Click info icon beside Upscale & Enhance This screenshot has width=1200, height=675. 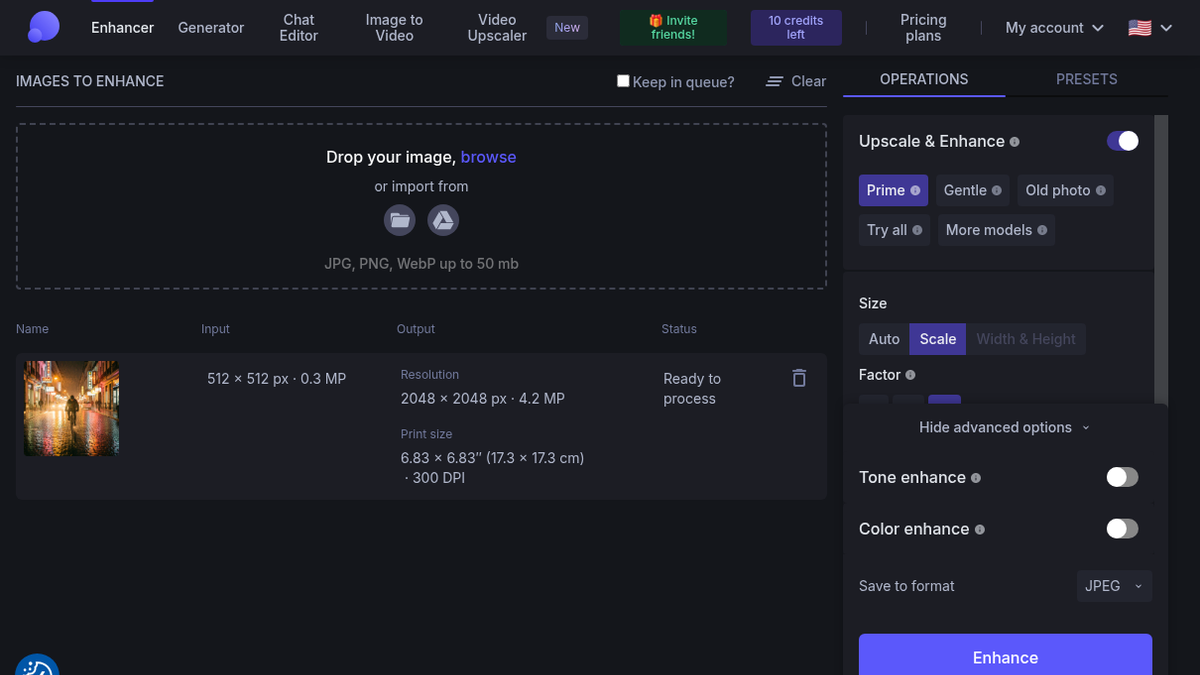point(1015,142)
